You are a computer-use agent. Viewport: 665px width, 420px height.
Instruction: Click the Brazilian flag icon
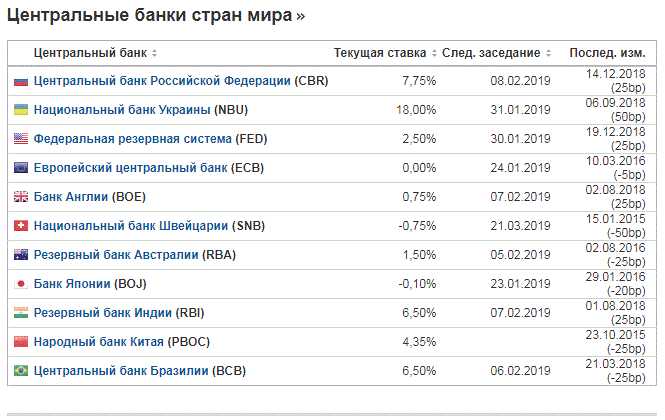tap(21, 372)
